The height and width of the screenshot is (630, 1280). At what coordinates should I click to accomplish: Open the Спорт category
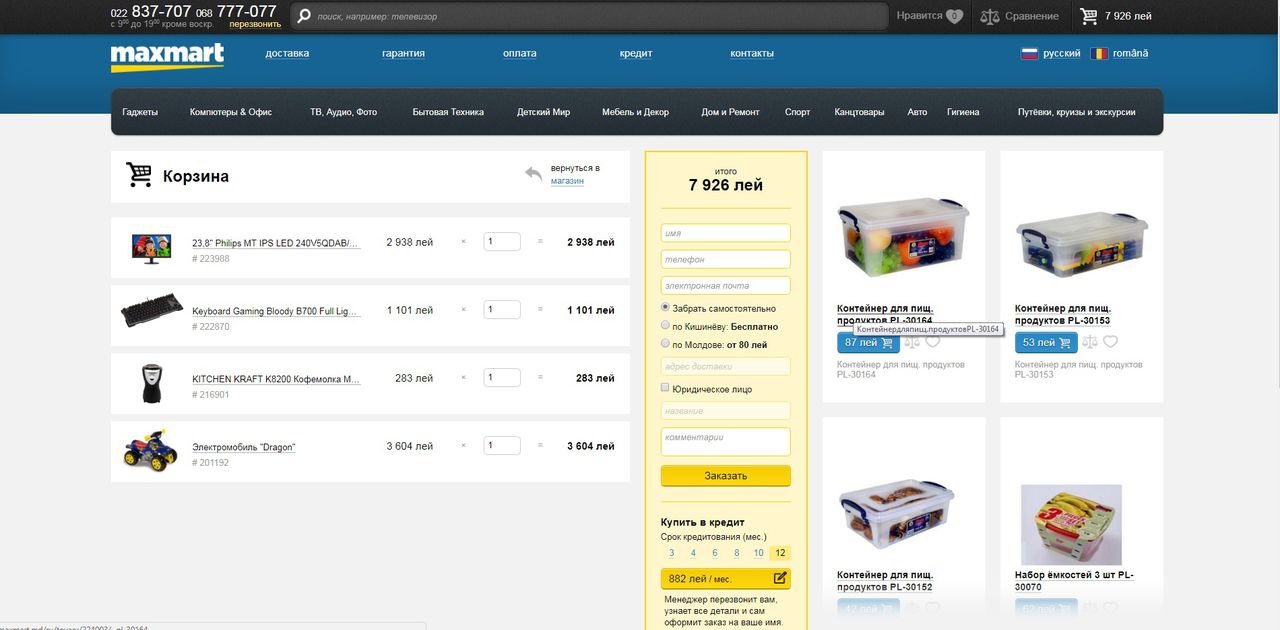point(798,112)
